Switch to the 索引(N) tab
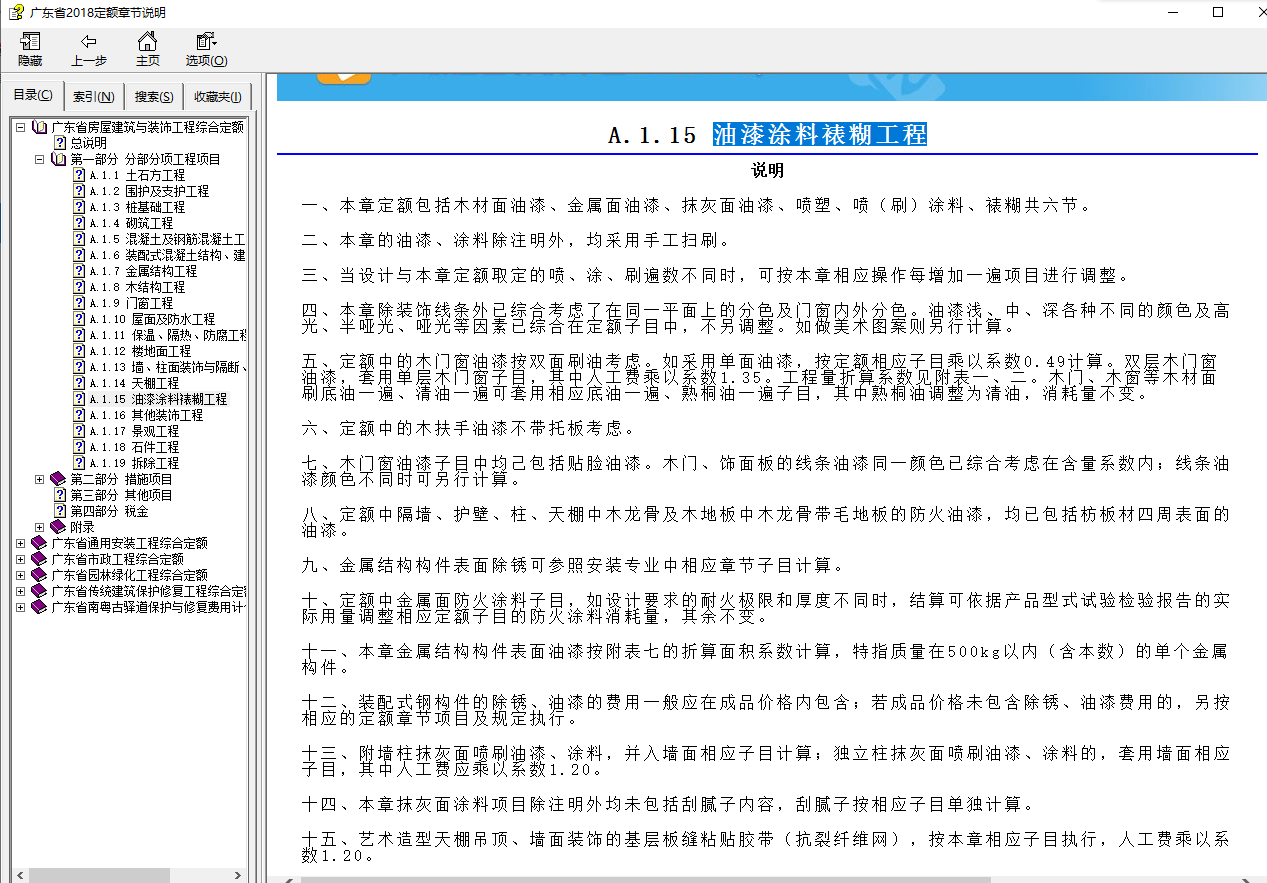 [x=94, y=97]
